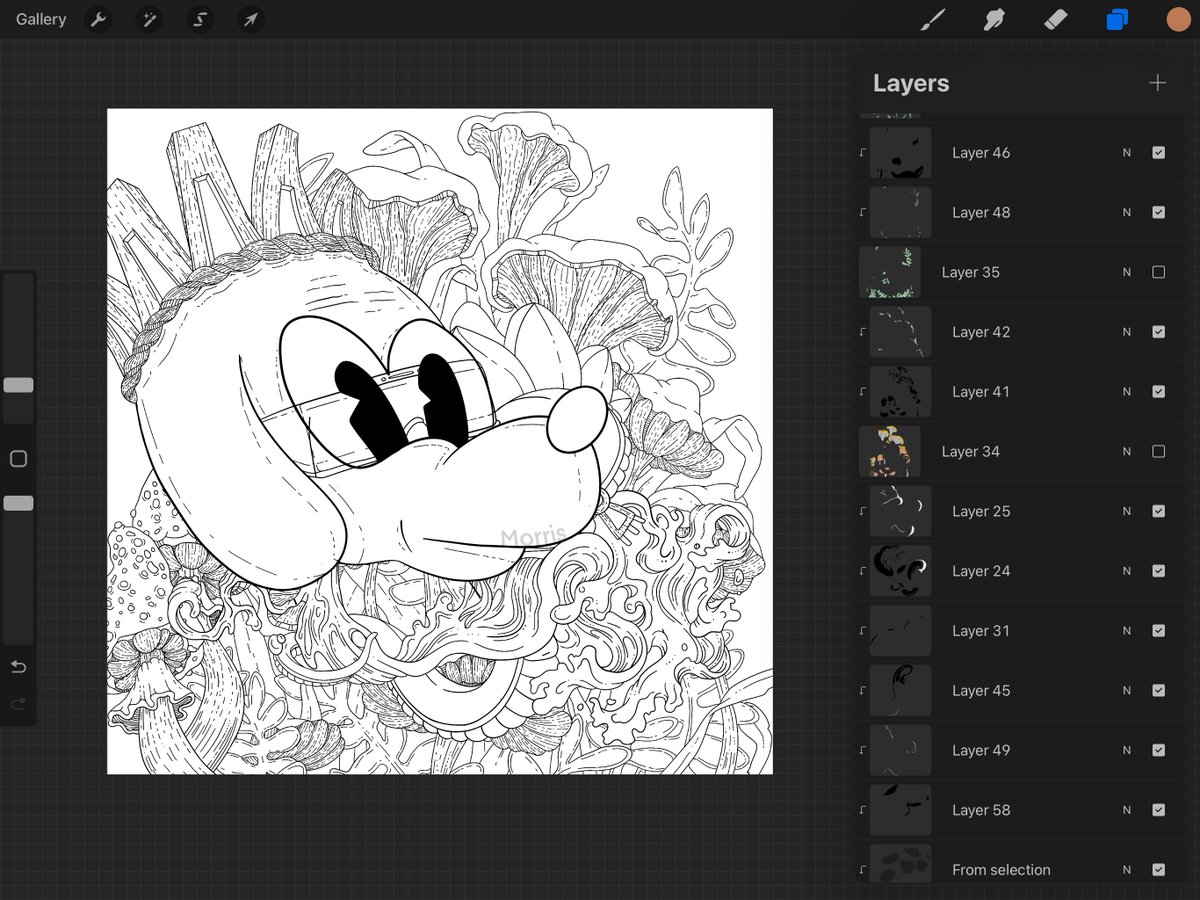Select the 'Layer 45' name

(981, 690)
